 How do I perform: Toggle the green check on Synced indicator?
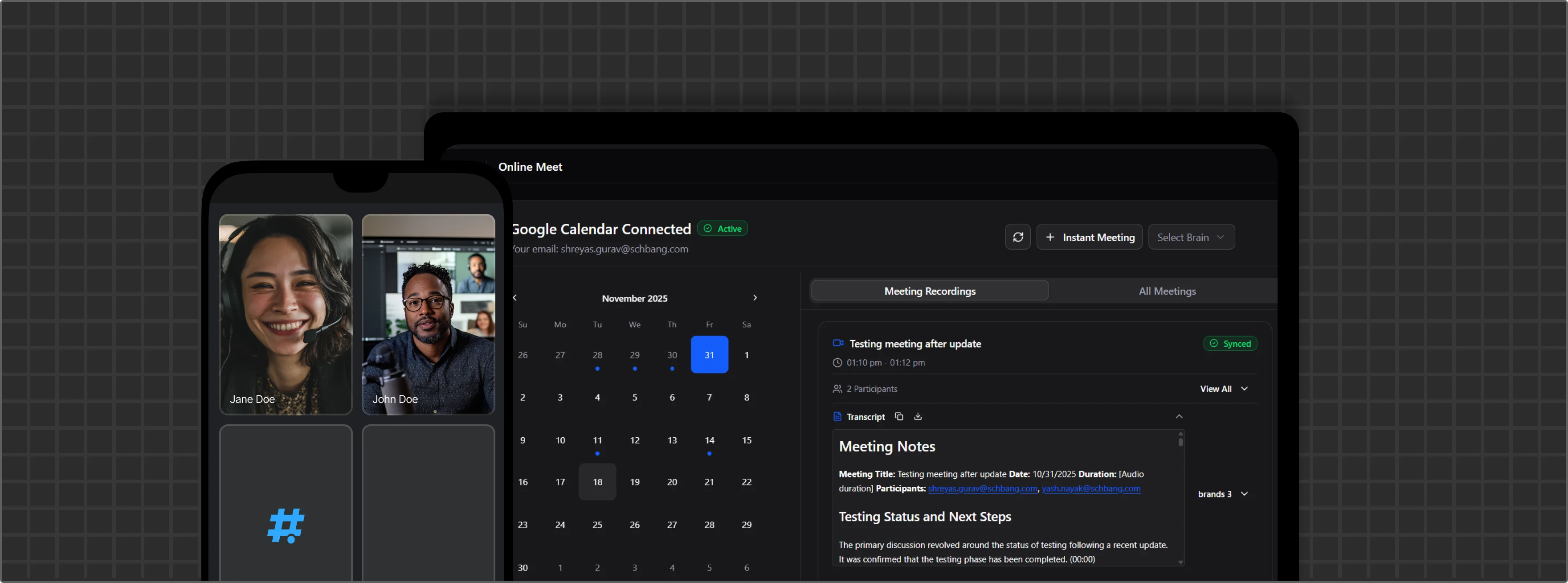click(1214, 343)
